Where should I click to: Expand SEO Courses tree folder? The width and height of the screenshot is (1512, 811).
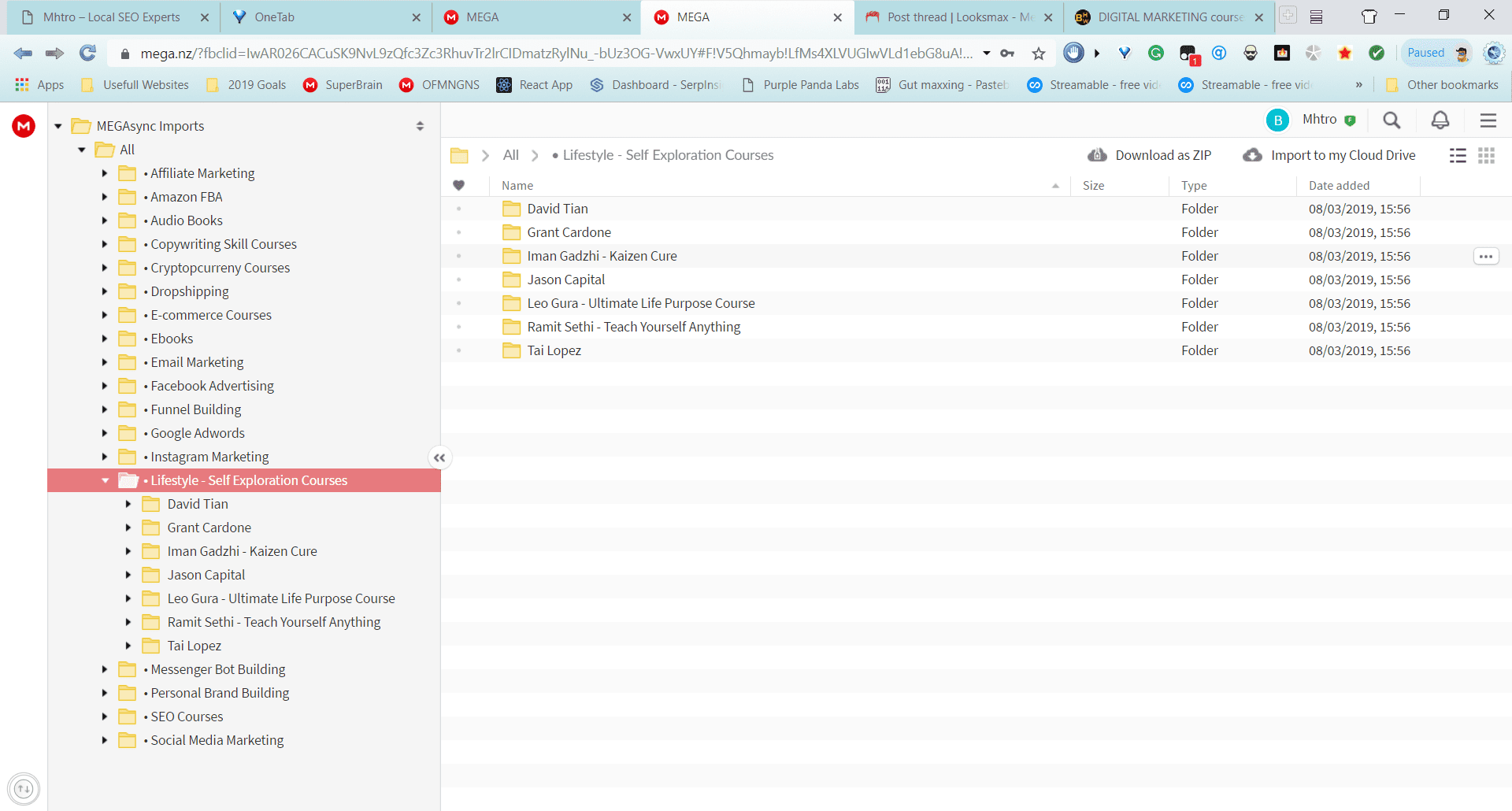coord(105,717)
